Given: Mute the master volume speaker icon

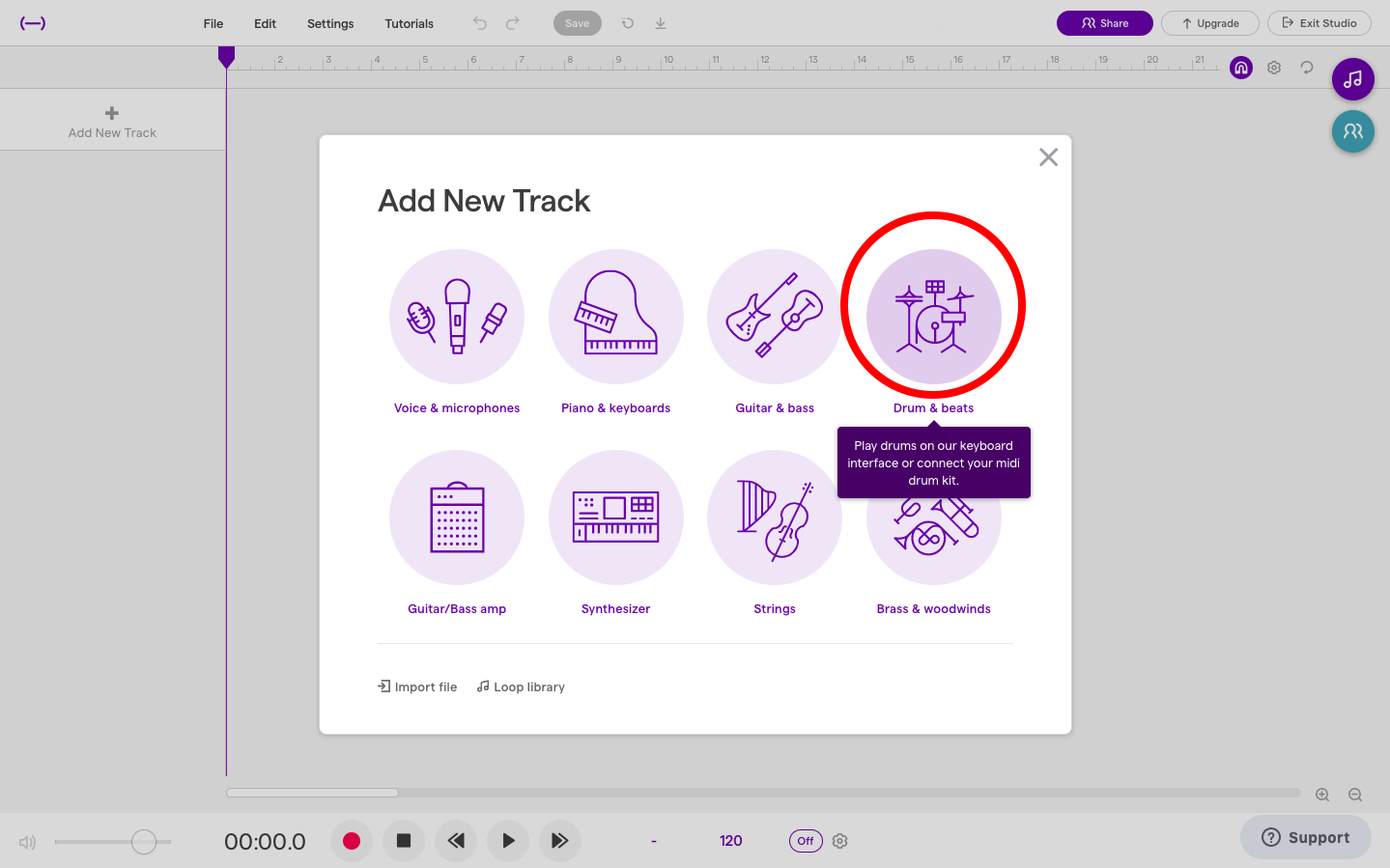Looking at the screenshot, I should 26,841.
